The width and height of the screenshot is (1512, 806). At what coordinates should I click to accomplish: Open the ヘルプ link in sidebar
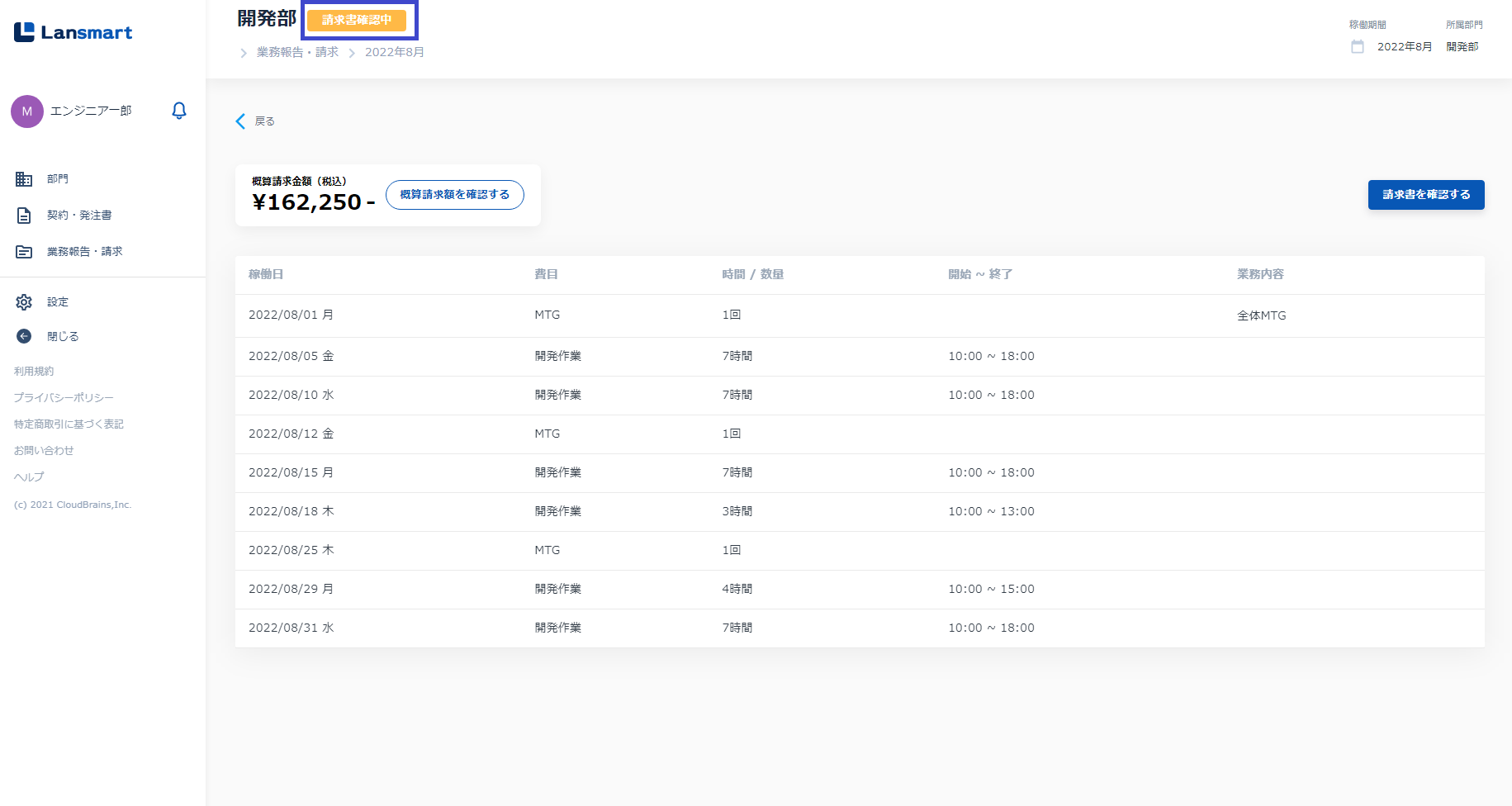[29, 477]
